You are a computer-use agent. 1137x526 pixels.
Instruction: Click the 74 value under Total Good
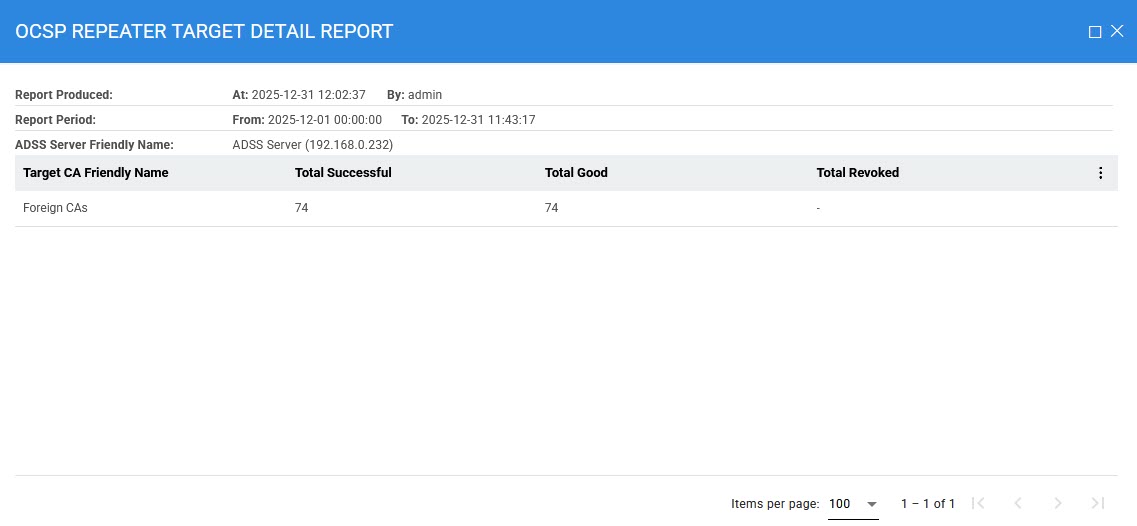tap(552, 208)
